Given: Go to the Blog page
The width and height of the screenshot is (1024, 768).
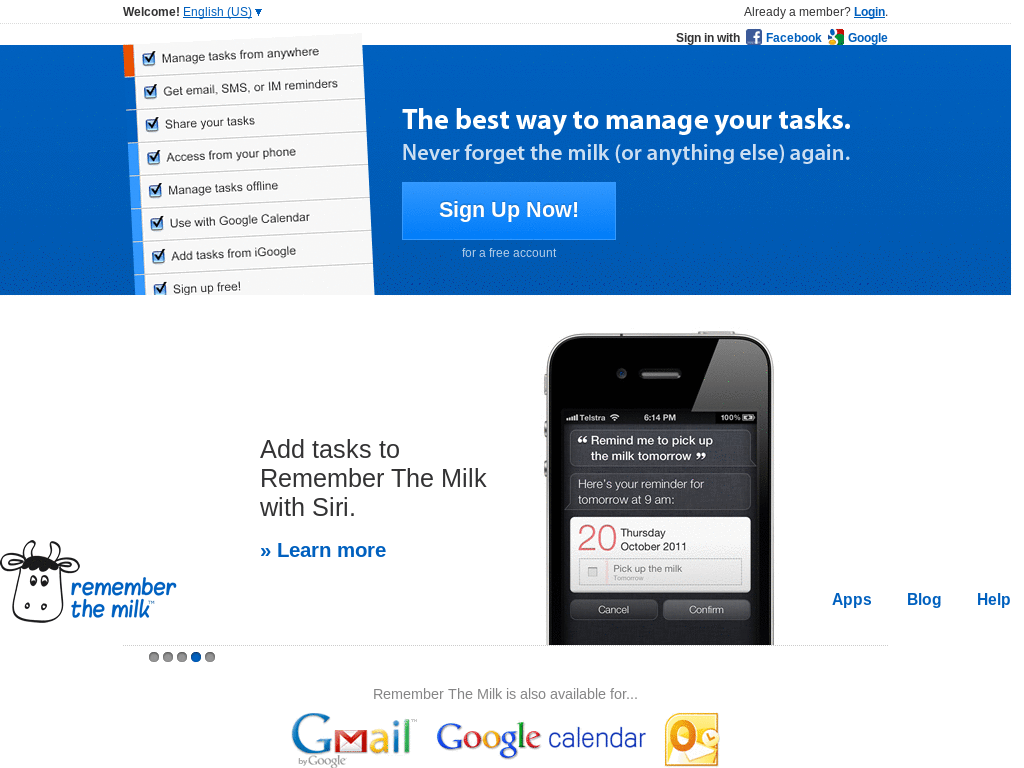Looking at the screenshot, I should tap(924, 600).
